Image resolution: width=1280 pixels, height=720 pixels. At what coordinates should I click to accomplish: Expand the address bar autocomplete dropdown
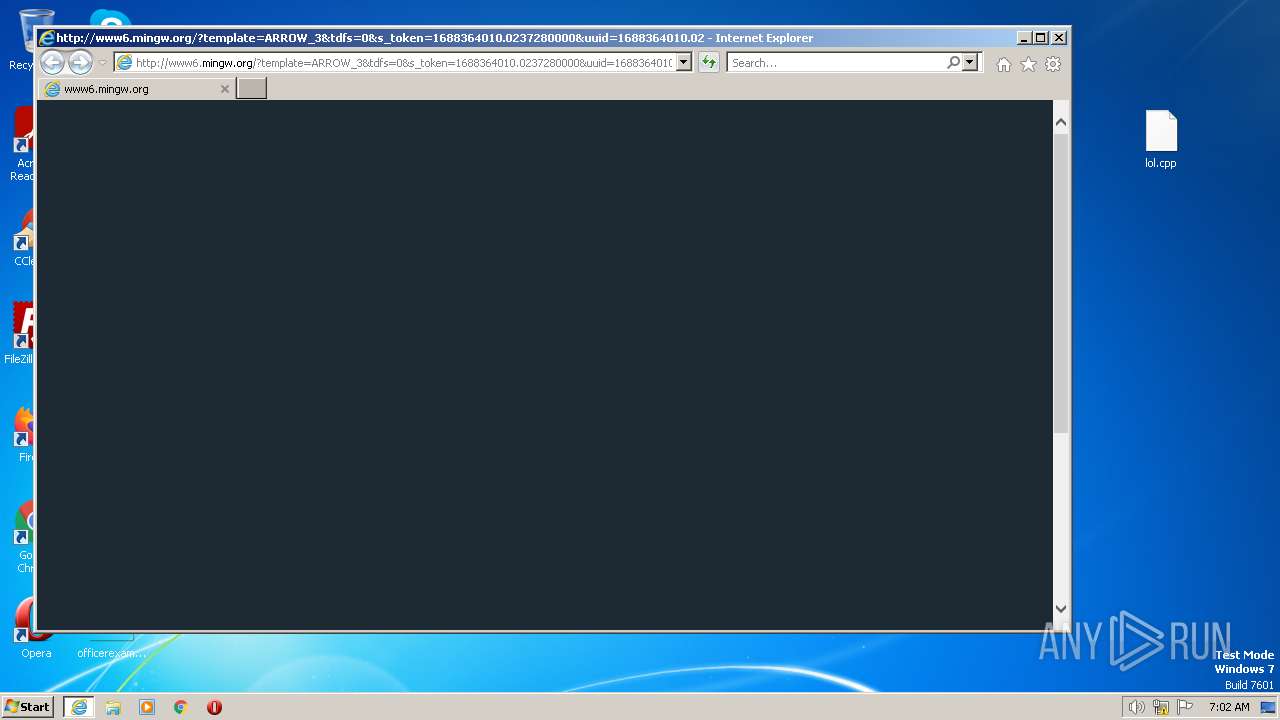click(684, 63)
